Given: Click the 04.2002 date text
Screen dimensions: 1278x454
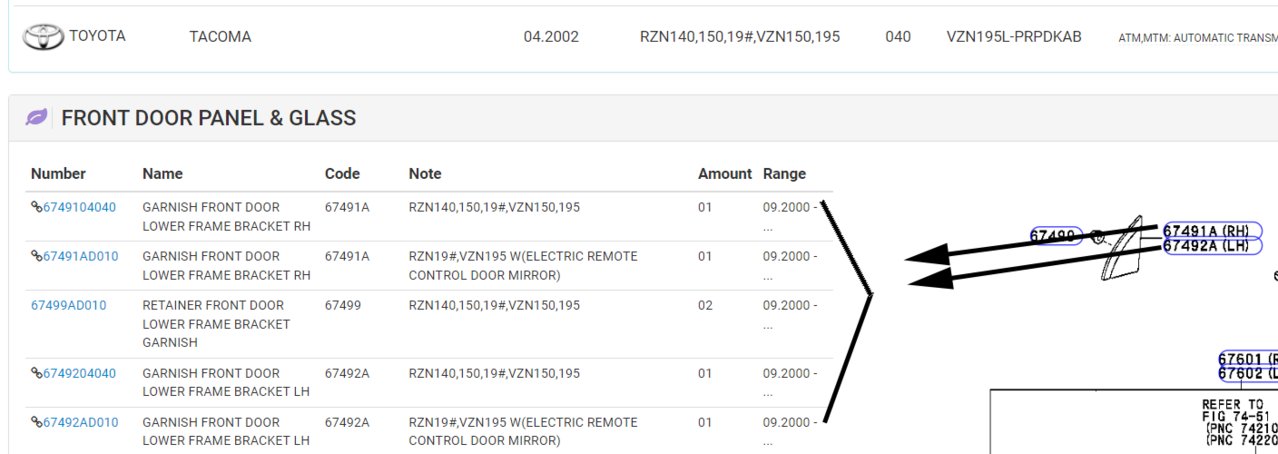Looking at the screenshot, I should coord(551,37).
